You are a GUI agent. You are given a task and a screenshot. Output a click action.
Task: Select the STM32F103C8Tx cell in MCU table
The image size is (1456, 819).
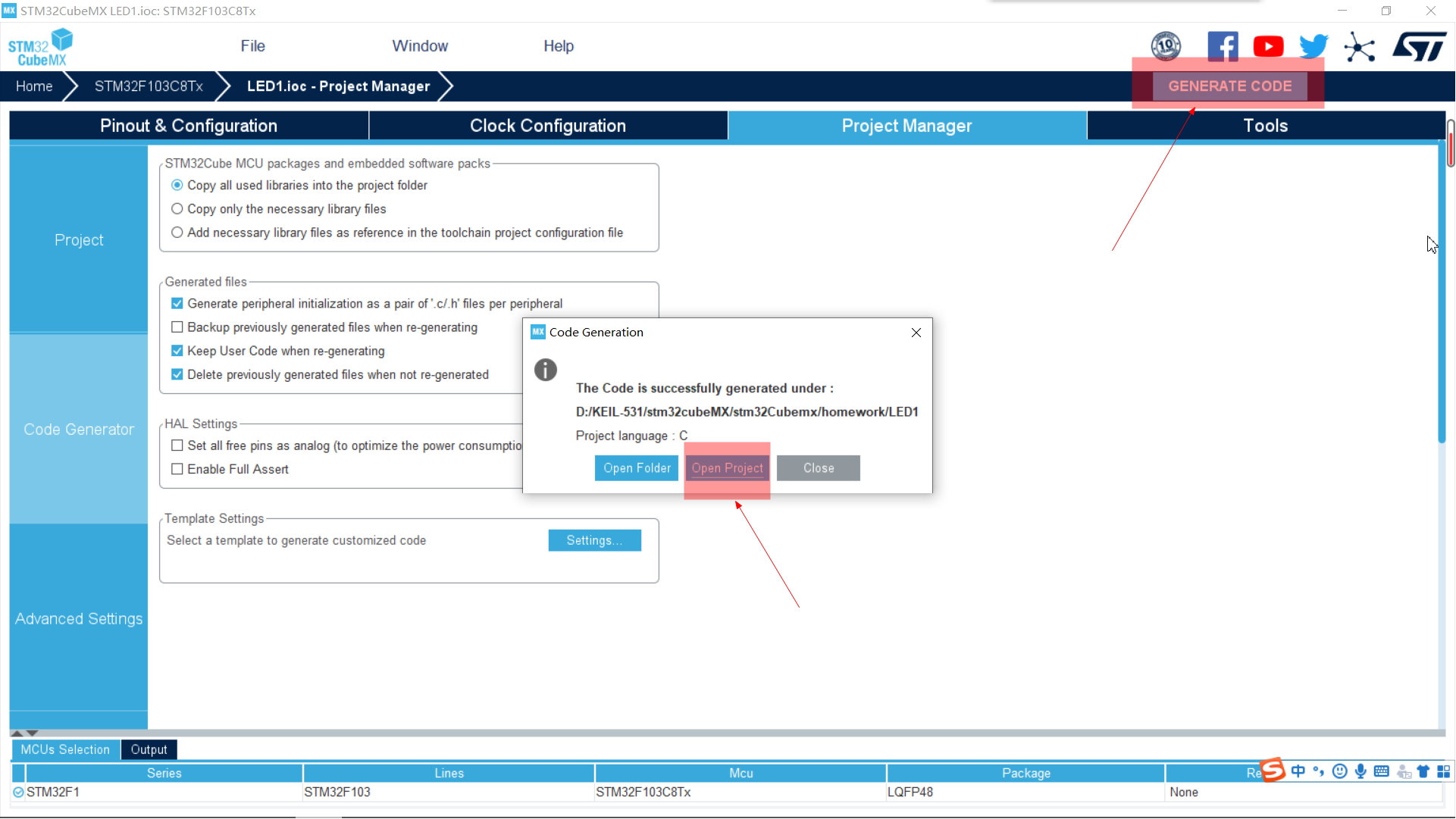coord(741,792)
